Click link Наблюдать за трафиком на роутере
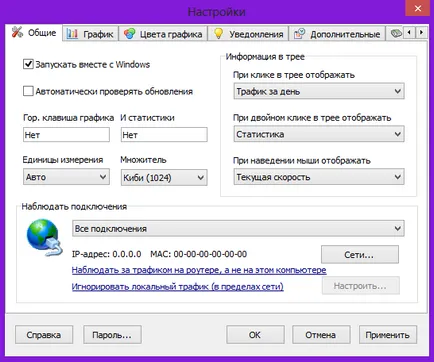Viewport: 434px width, 362px height. tap(199, 270)
